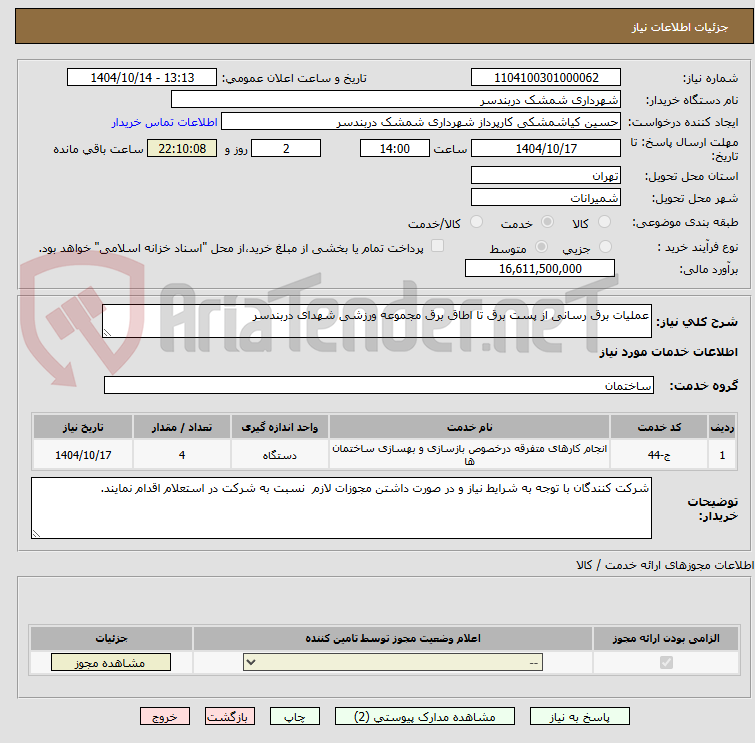Click the پاسخ به نیاز button
This screenshot has width=755, height=743.
(580, 717)
